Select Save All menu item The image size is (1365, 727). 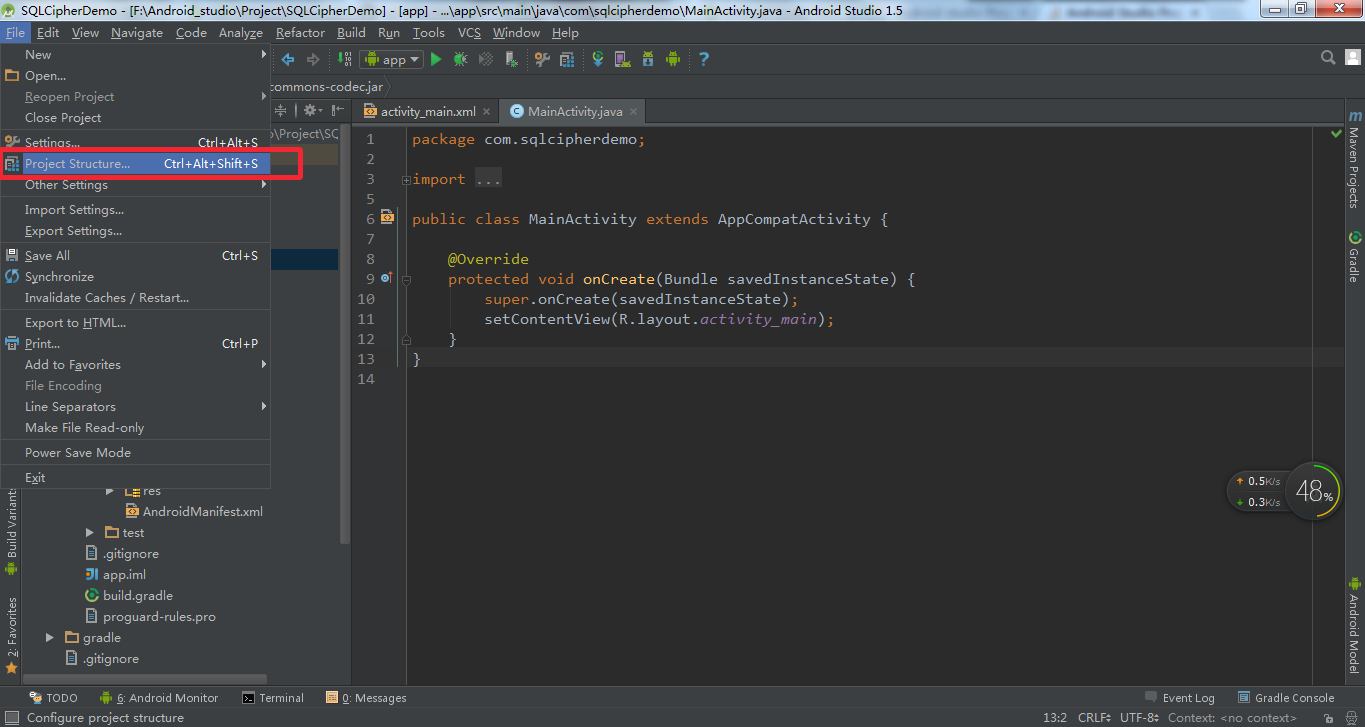(x=136, y=255)
